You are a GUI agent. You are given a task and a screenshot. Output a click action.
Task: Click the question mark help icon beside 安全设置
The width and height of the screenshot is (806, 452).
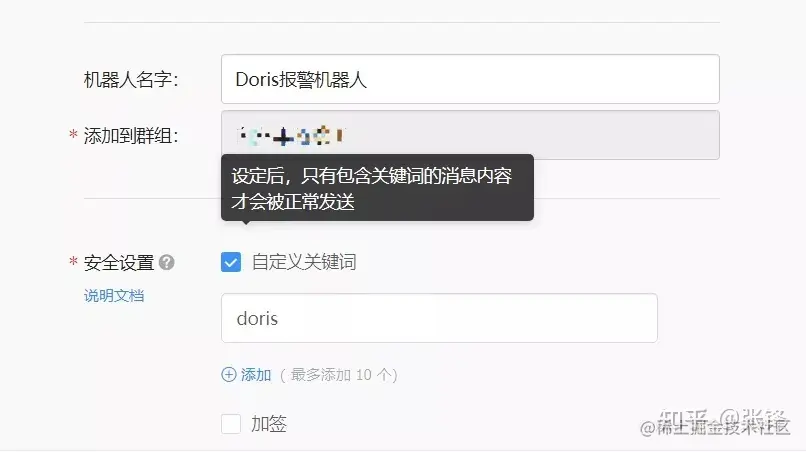167,263
